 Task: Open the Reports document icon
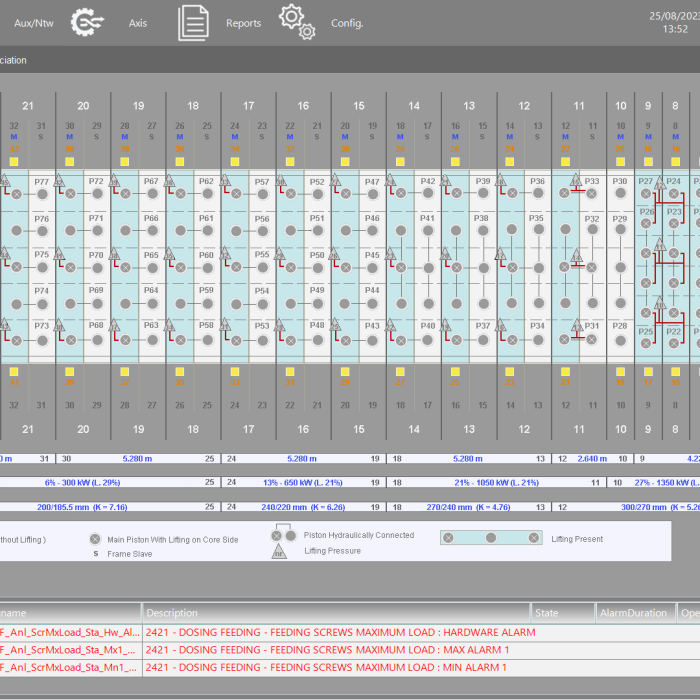point(193,23)
